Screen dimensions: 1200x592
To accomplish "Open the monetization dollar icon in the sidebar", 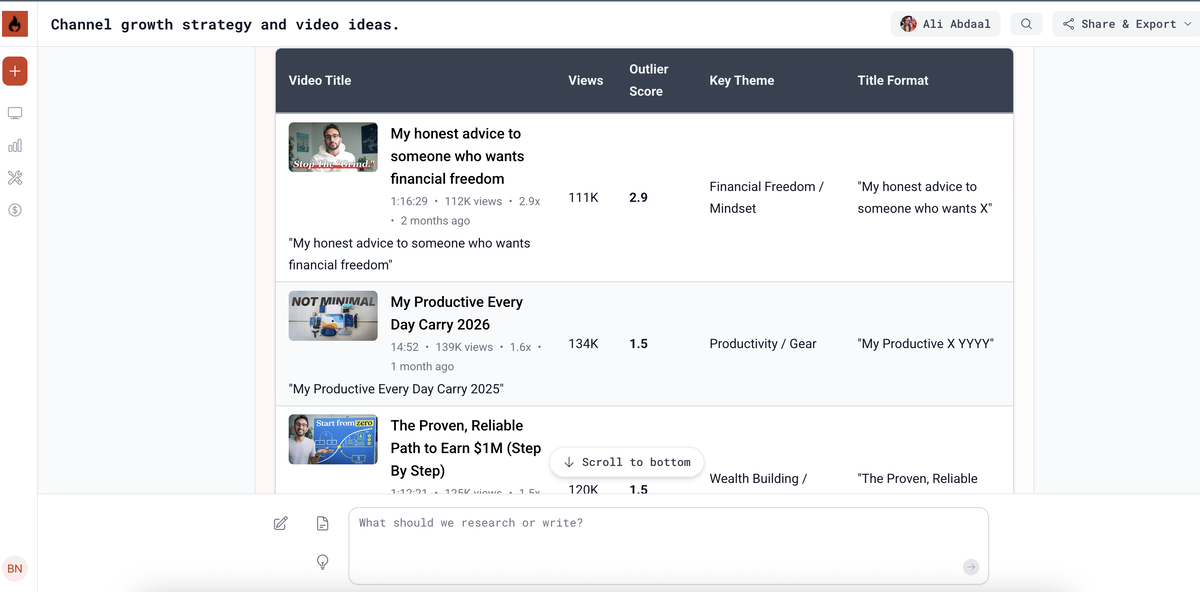I will (14, 210).
